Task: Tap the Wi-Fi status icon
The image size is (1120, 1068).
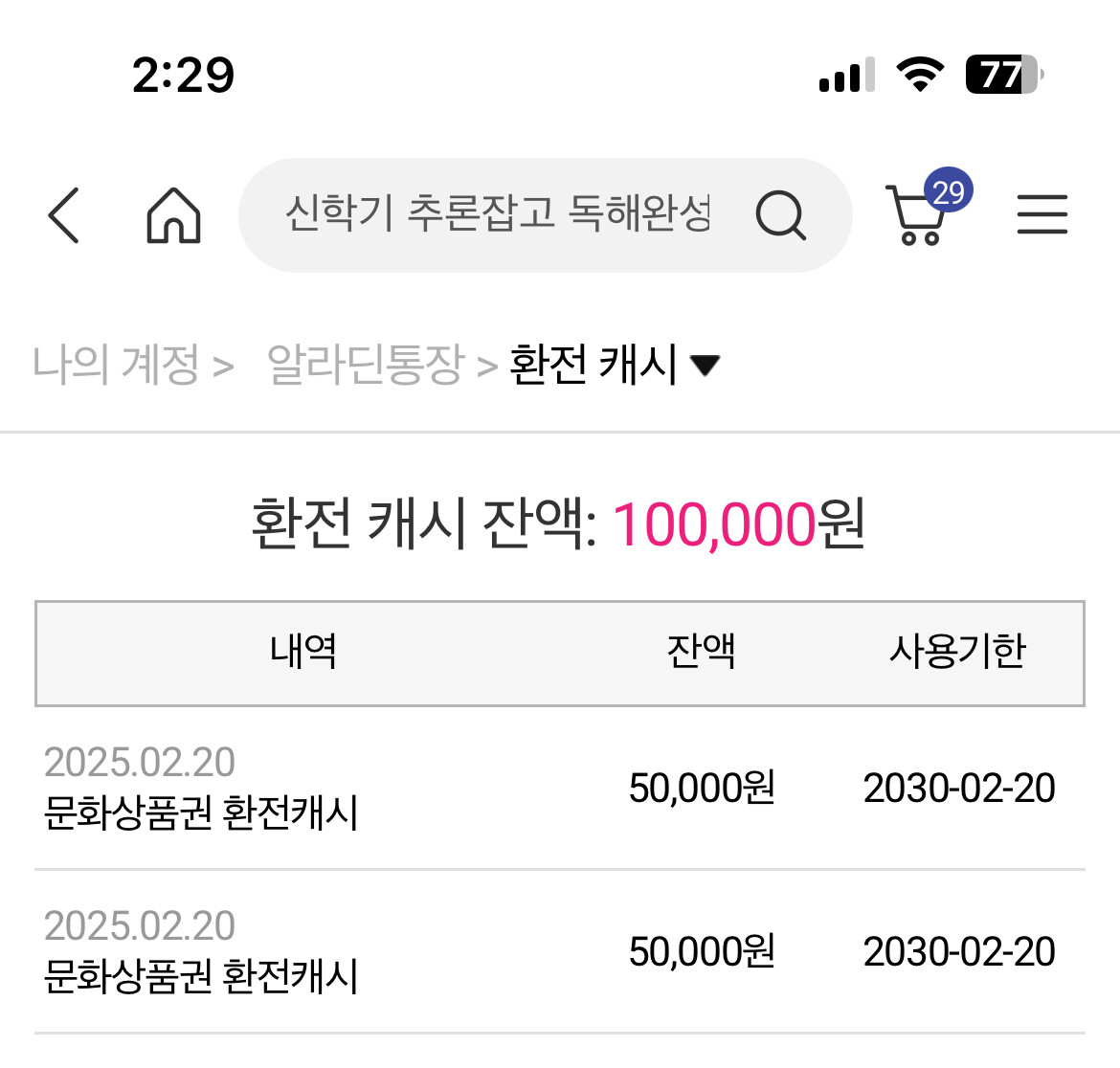Action: pos(919,75)
